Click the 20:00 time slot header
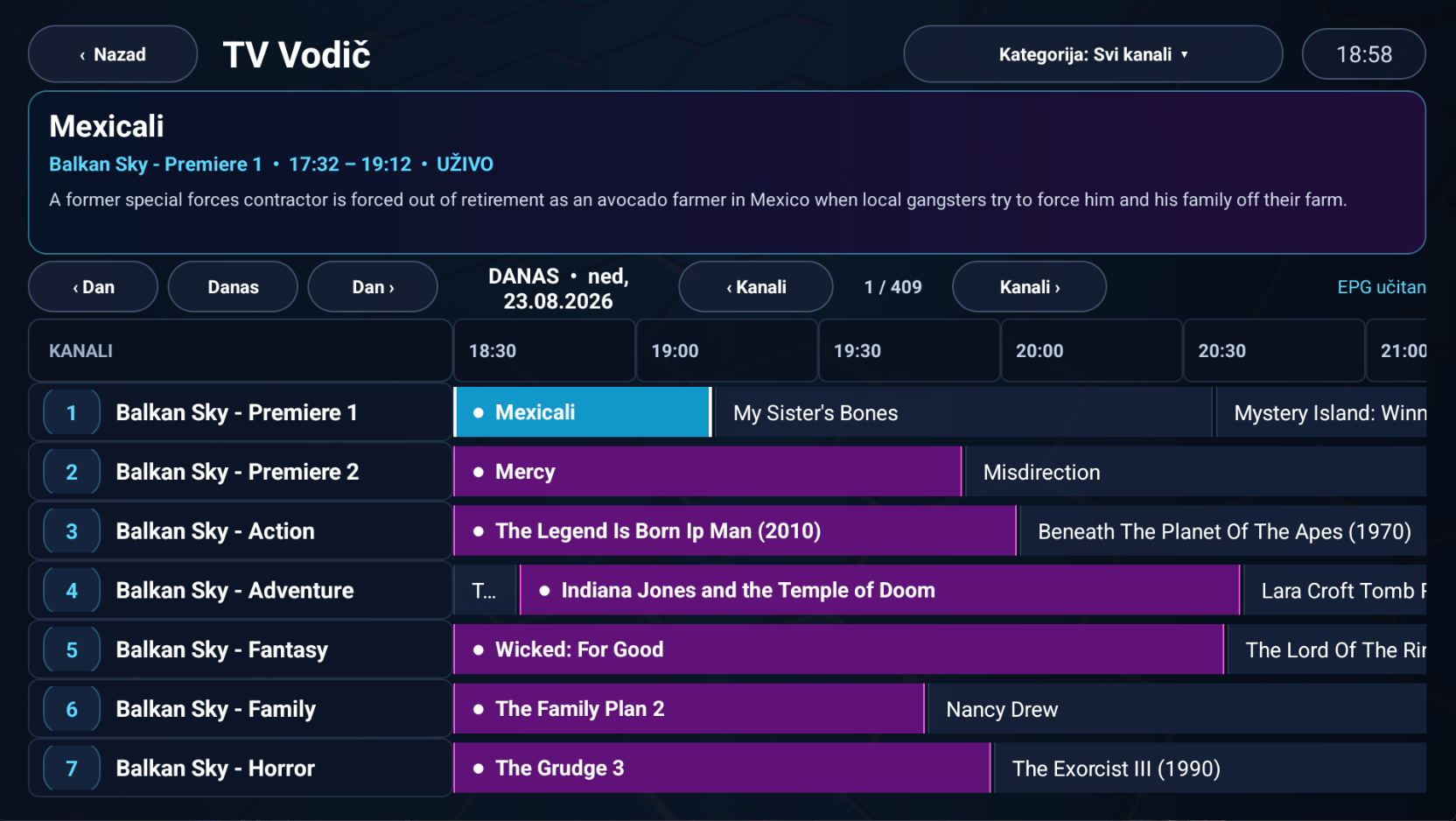Image resolution: width=1456 pixels, height=821 pixels. point(1092,351)
